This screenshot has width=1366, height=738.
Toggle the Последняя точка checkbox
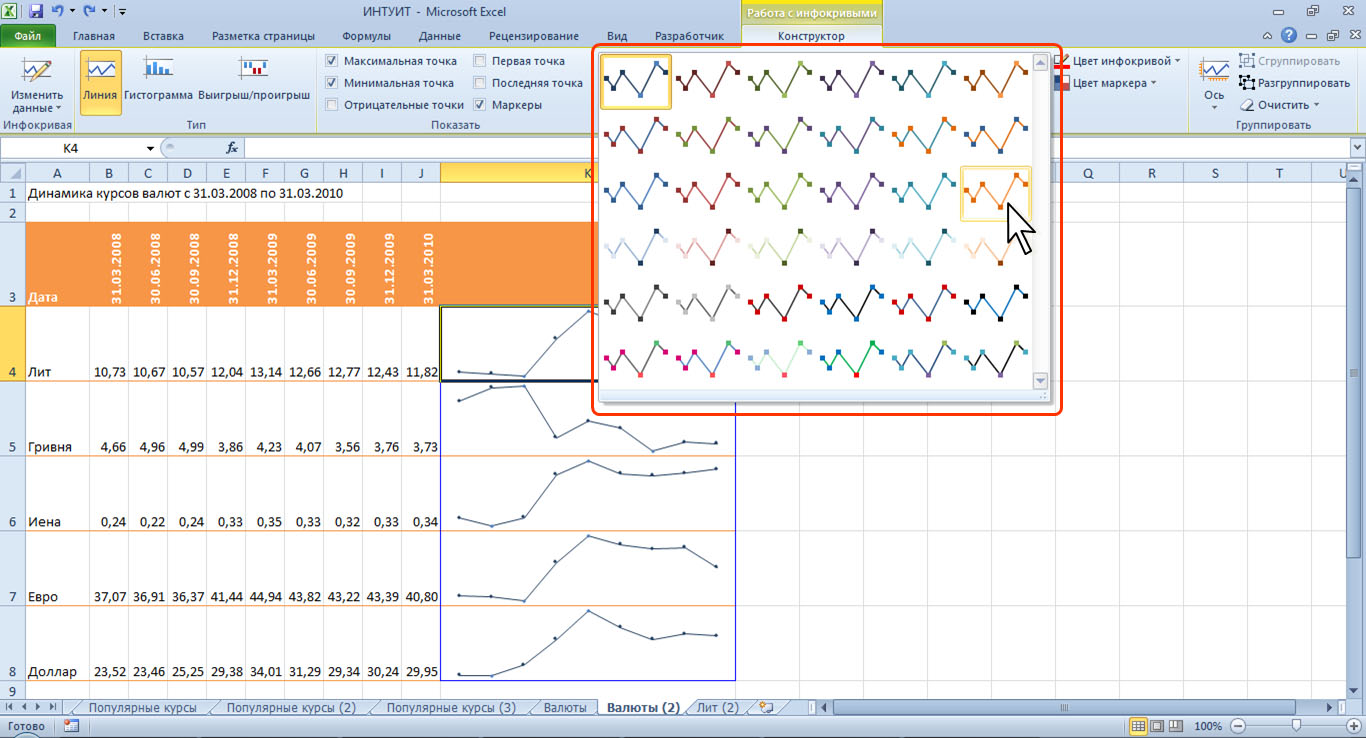[x=481, y=83]
